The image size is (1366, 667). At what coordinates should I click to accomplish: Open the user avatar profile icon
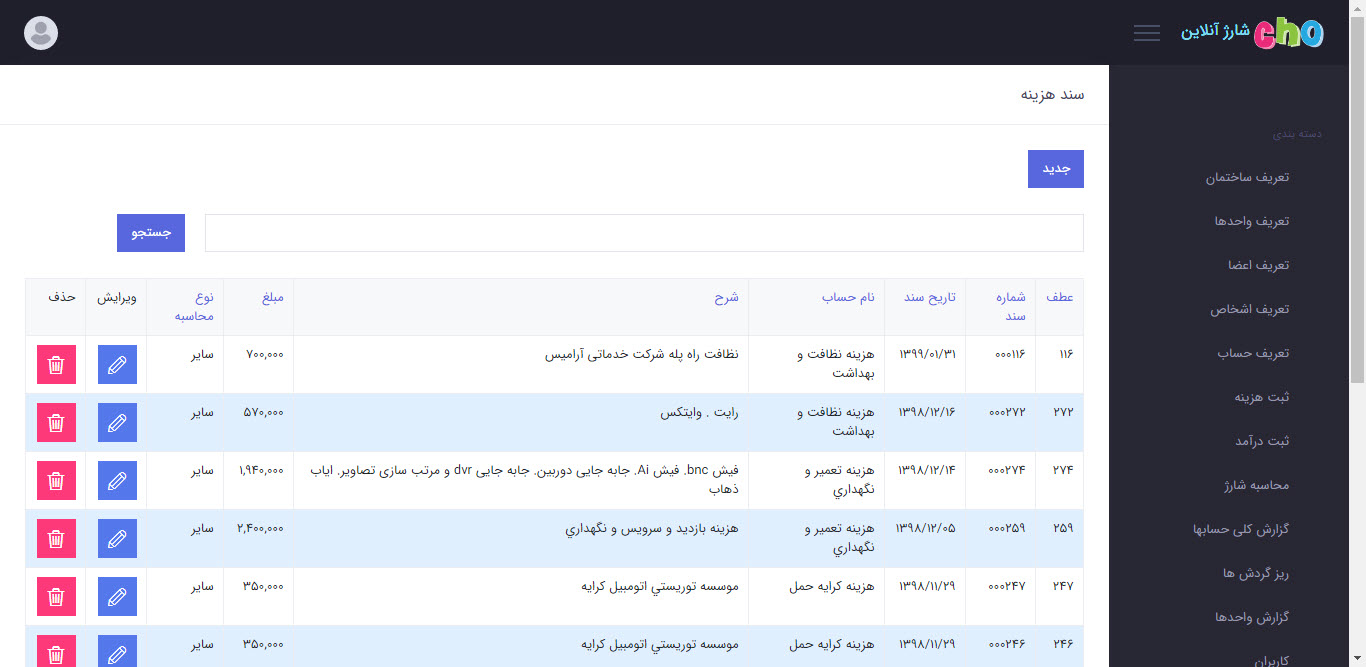(40, 33)
